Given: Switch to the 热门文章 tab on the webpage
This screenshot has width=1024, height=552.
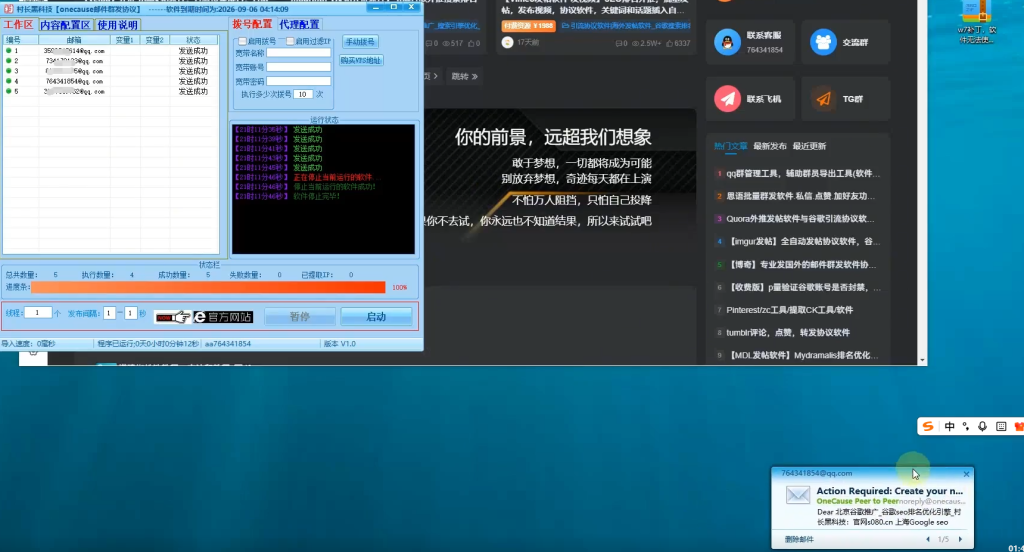Looking at the screenshot, I should [730, 146].
